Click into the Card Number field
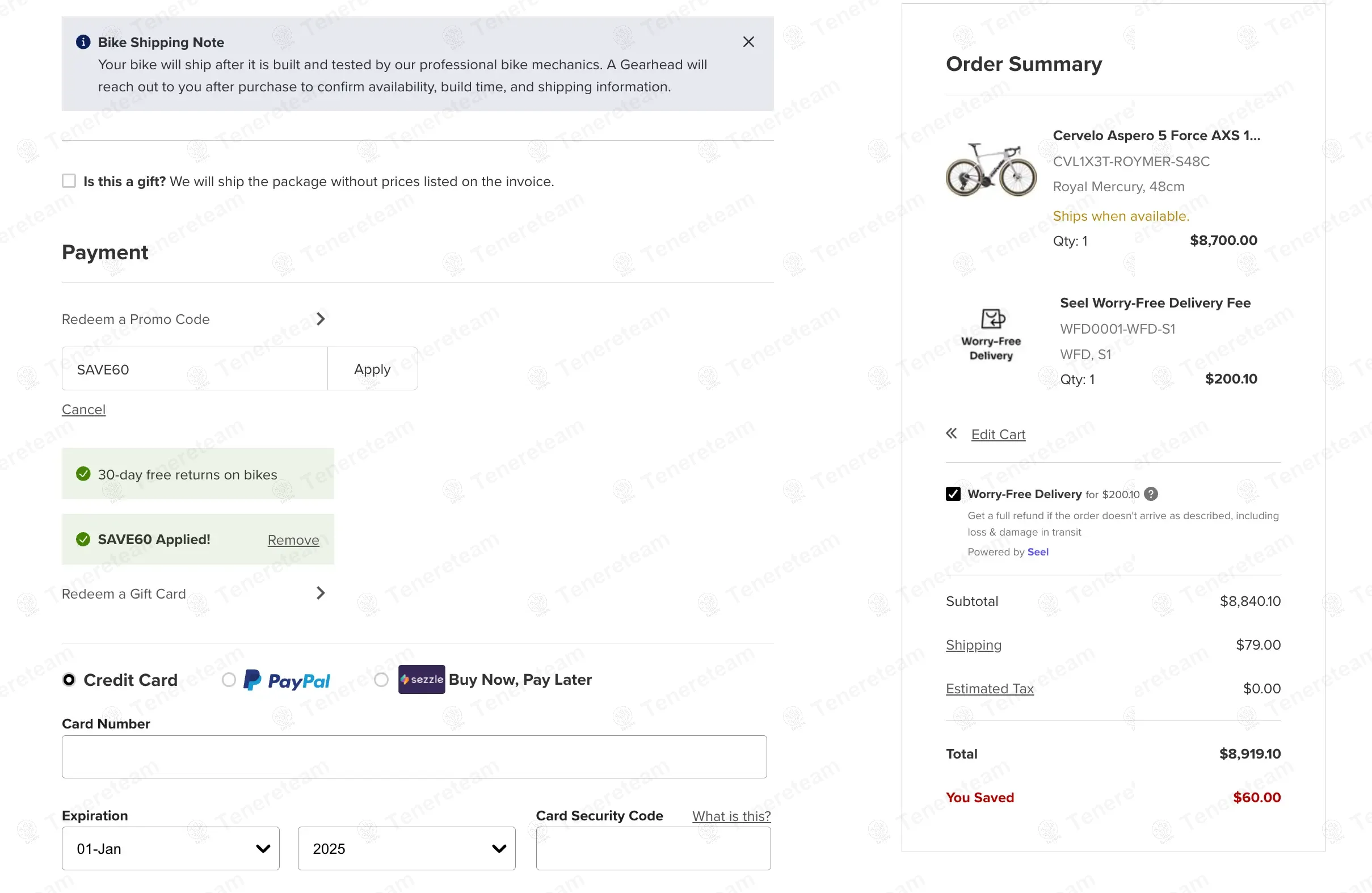Screen dimensions: 1372x893 (x=414, y=756)
